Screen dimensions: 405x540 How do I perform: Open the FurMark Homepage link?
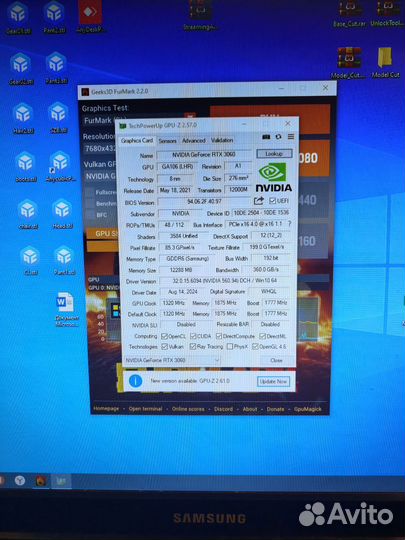coord(106,408)
